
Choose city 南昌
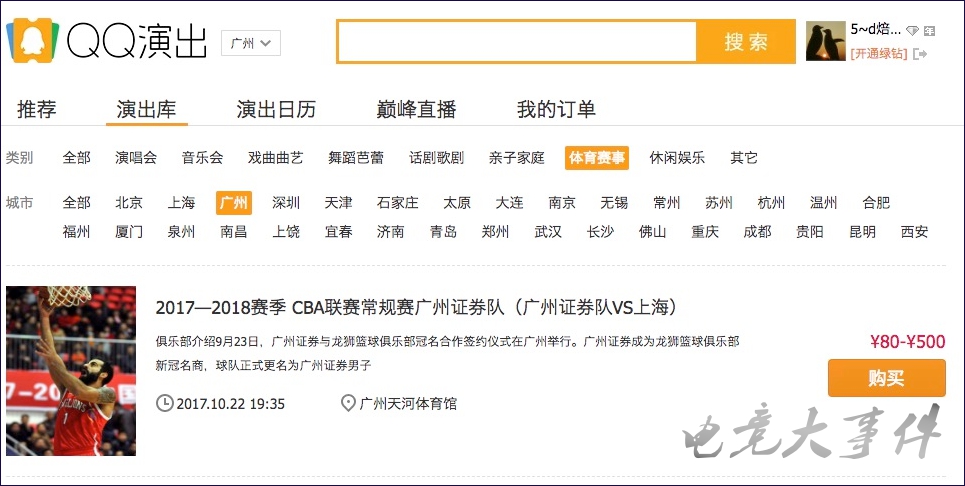coord(234,232)
